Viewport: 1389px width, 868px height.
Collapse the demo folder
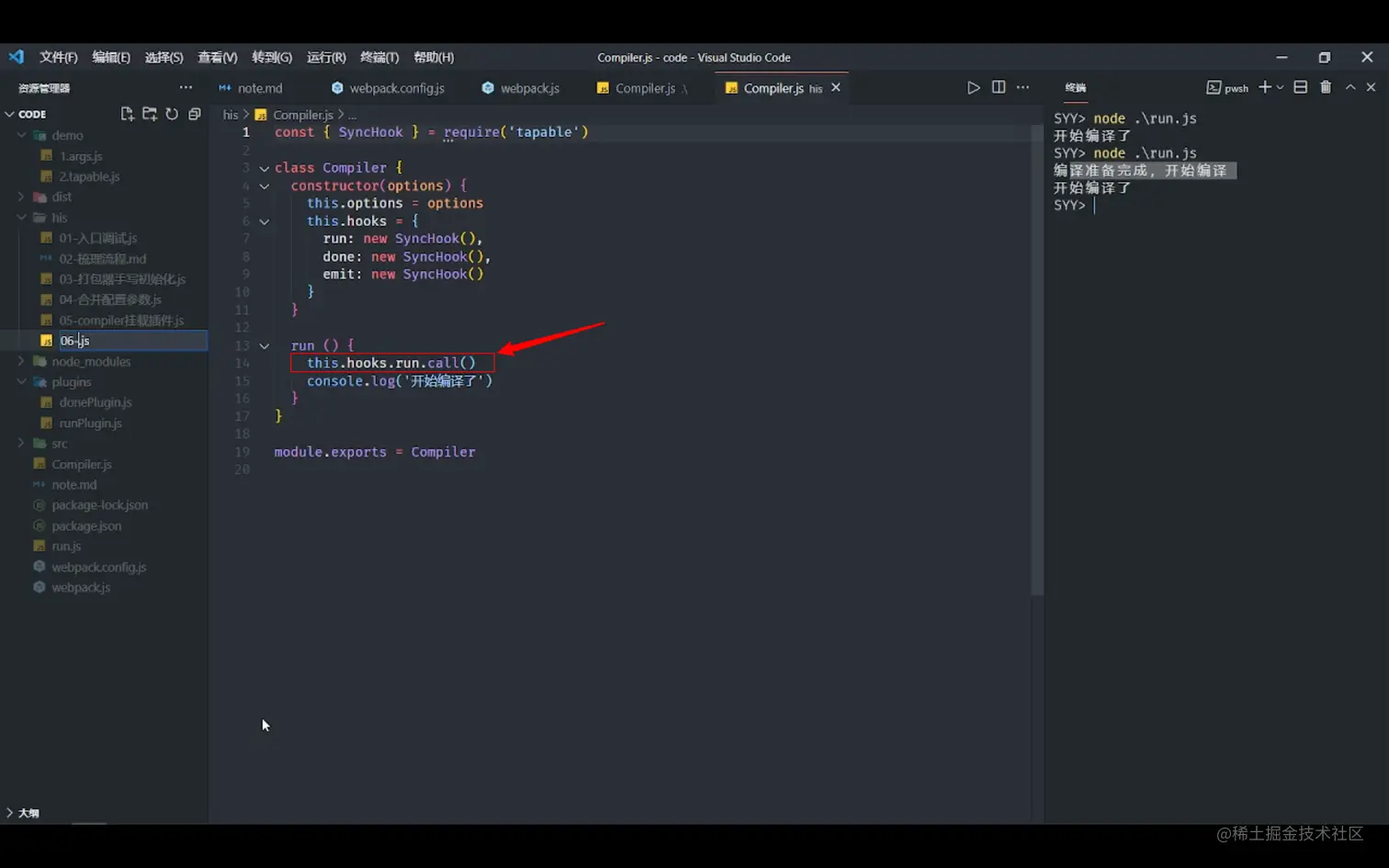click(21, 135)
